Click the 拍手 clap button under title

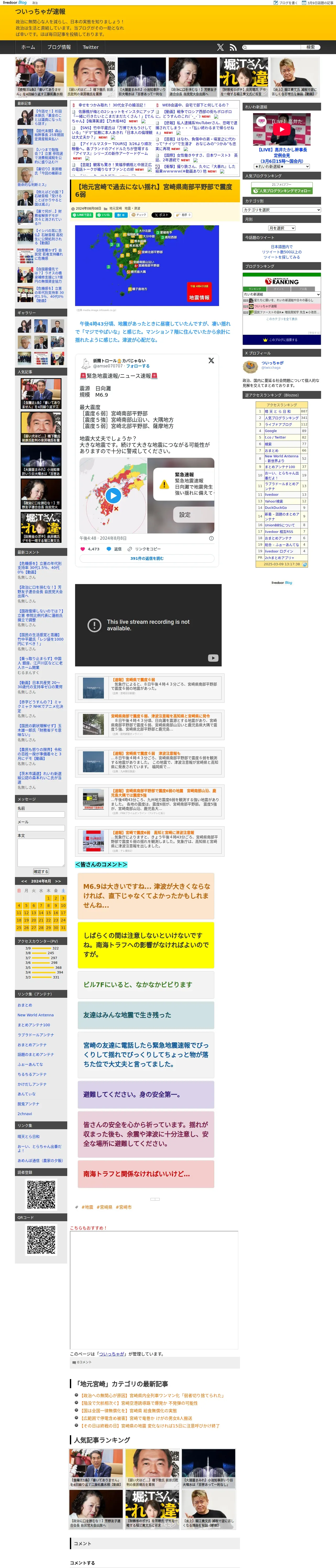click(x=183, y=215)
